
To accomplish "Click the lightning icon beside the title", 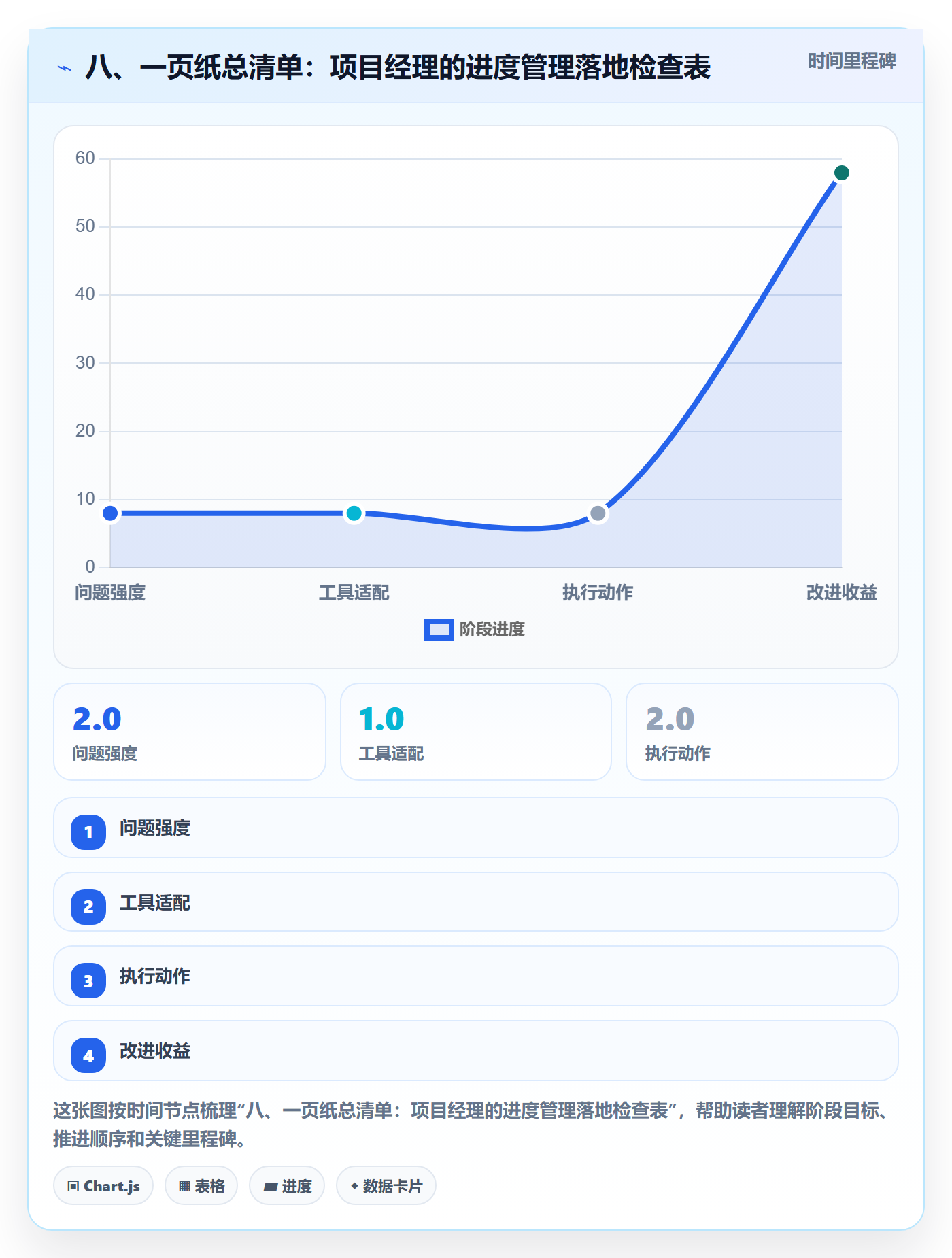I will click(65, 68).
